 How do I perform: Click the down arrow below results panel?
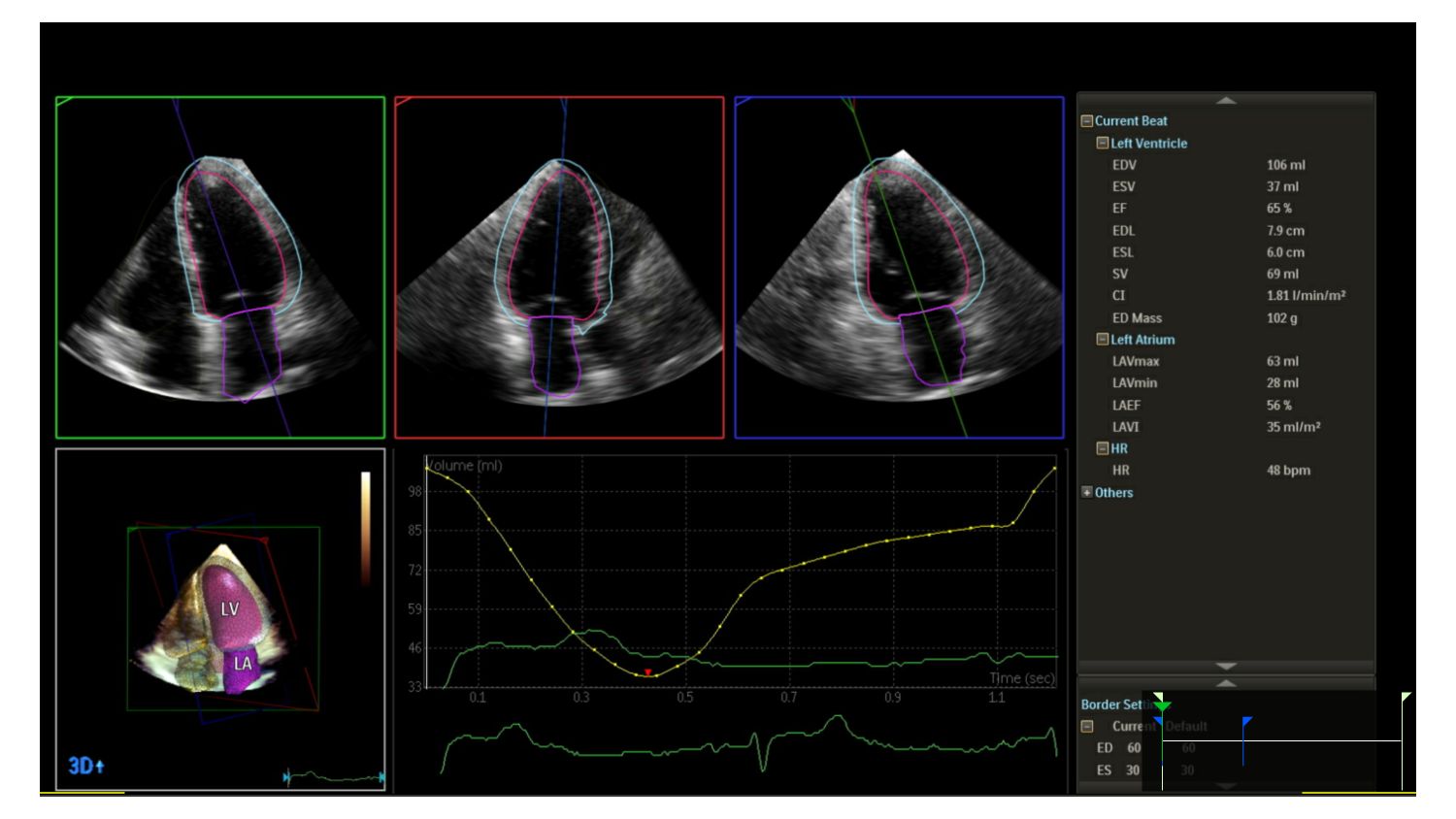[1226, 667]
